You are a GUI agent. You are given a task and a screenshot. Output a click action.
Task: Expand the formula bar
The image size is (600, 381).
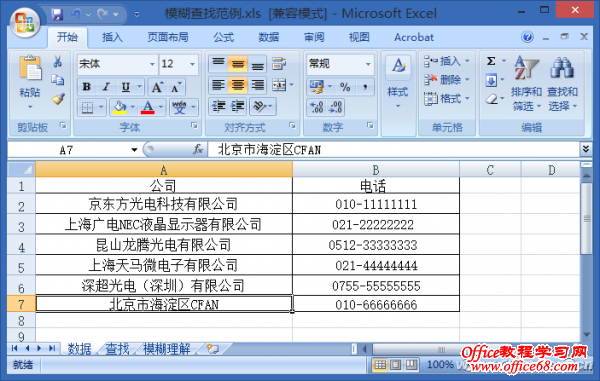point(585,149)
